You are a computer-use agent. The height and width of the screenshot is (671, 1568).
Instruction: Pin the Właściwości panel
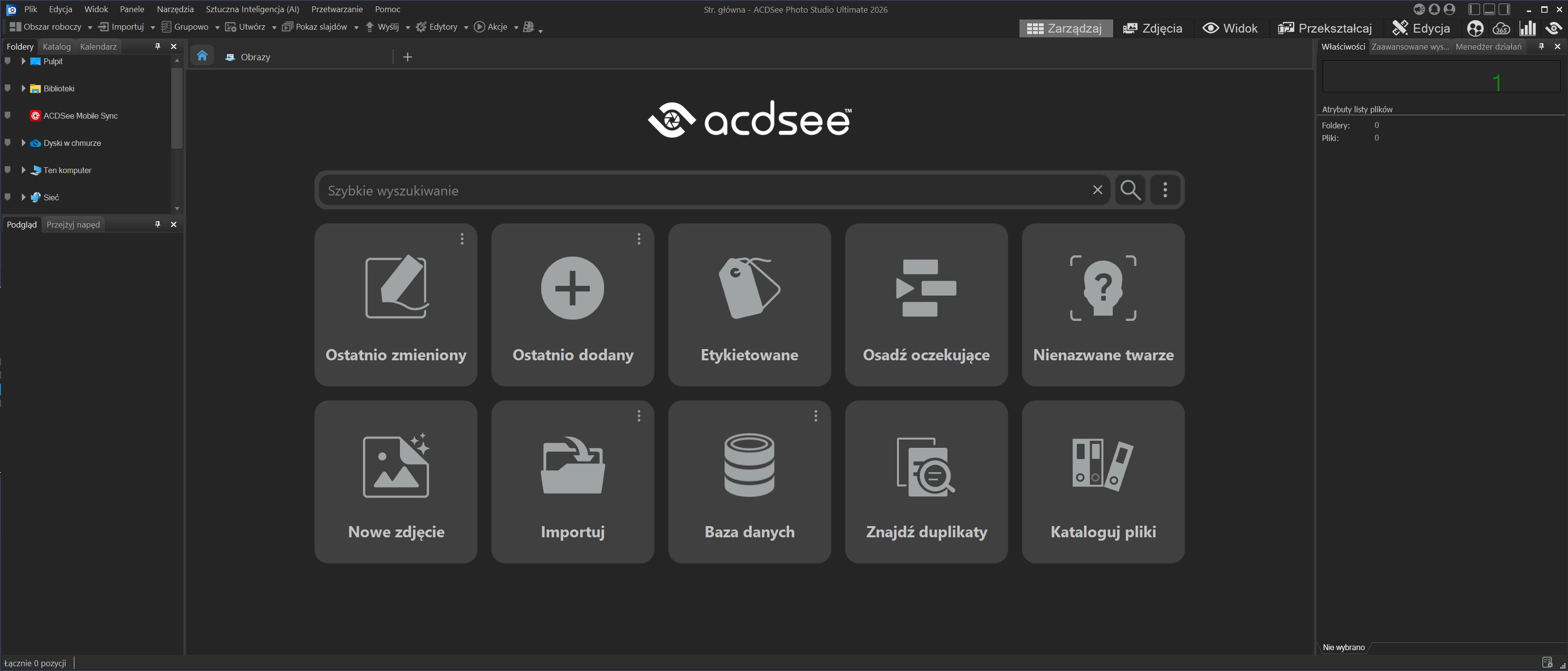coord(1541,46)
